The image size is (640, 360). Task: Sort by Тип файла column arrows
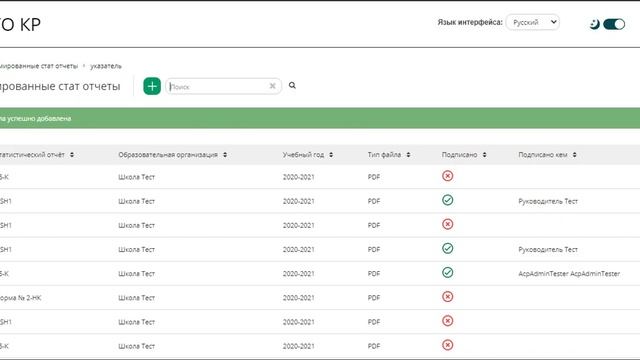408,155
